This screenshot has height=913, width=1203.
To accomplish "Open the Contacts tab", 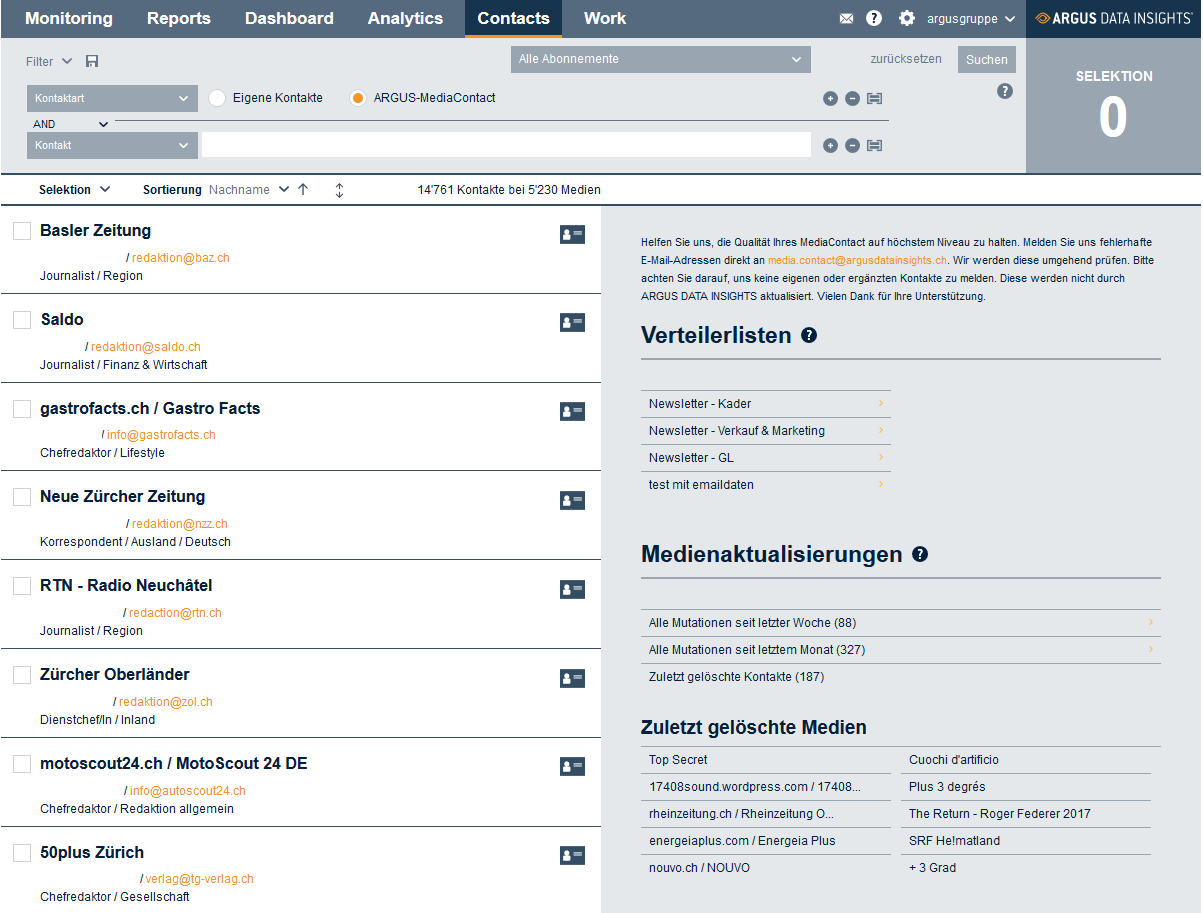I will (x=514, y=18).
